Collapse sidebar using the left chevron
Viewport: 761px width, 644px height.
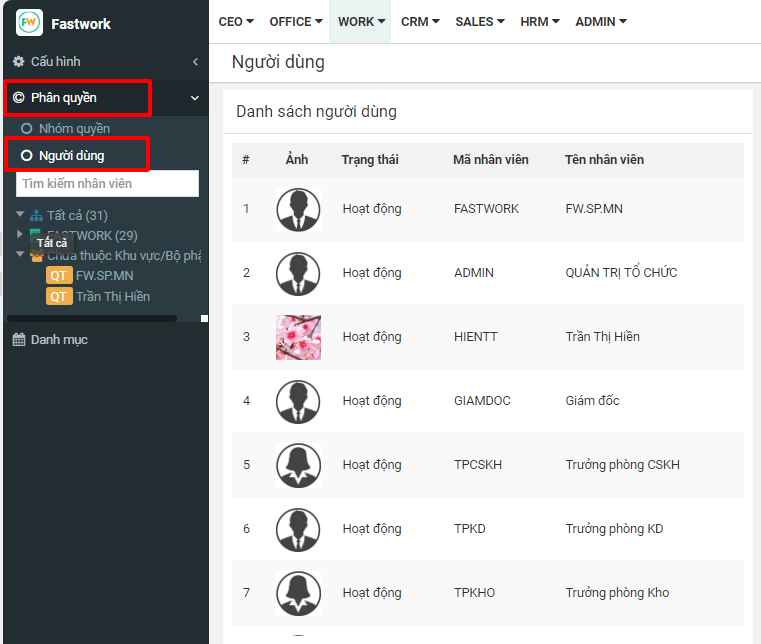[x=195, y=62]
